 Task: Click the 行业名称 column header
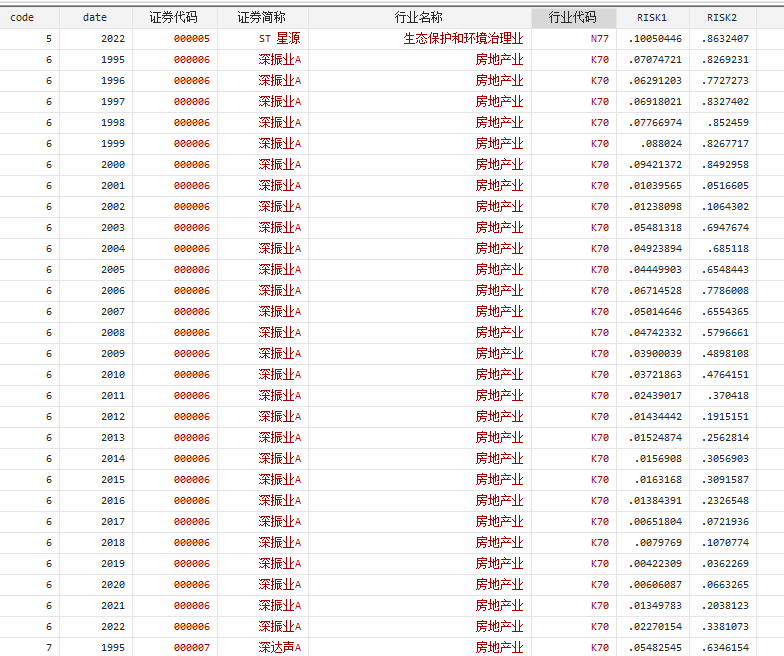click(418, 17)
